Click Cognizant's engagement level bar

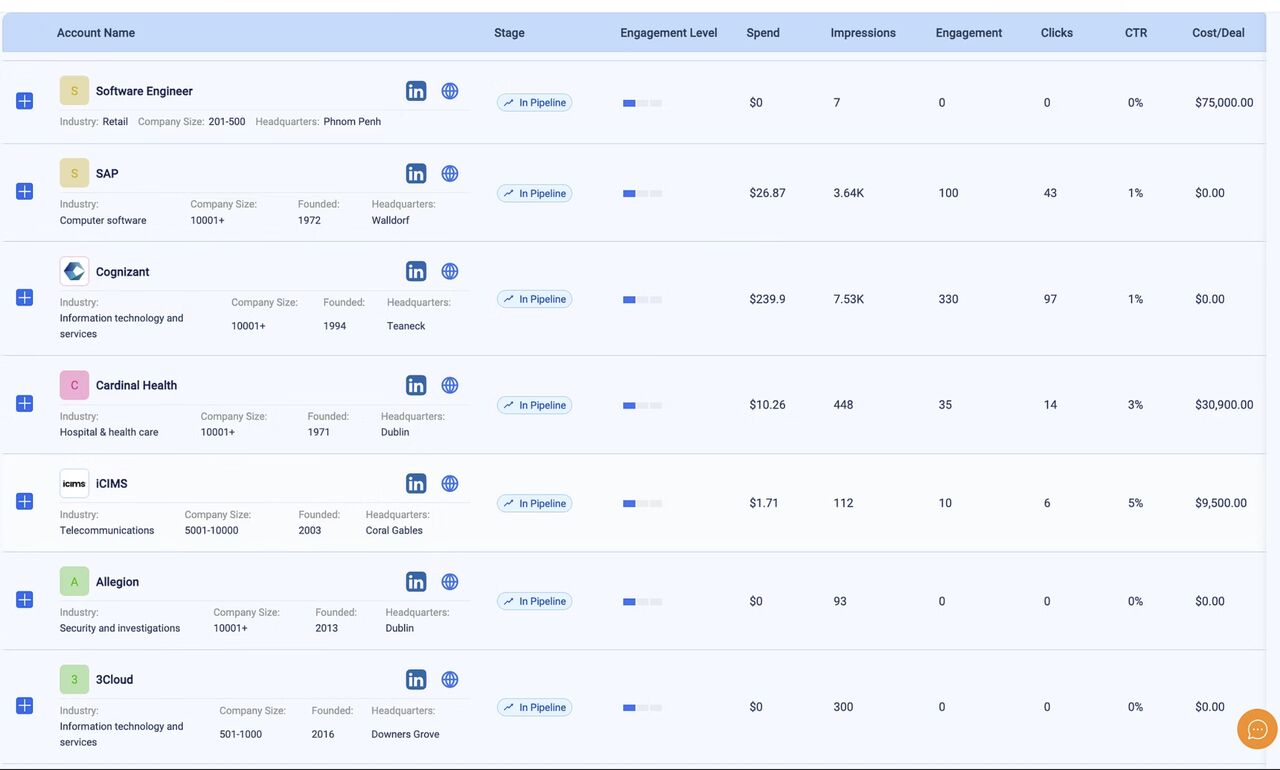point(642,299)
